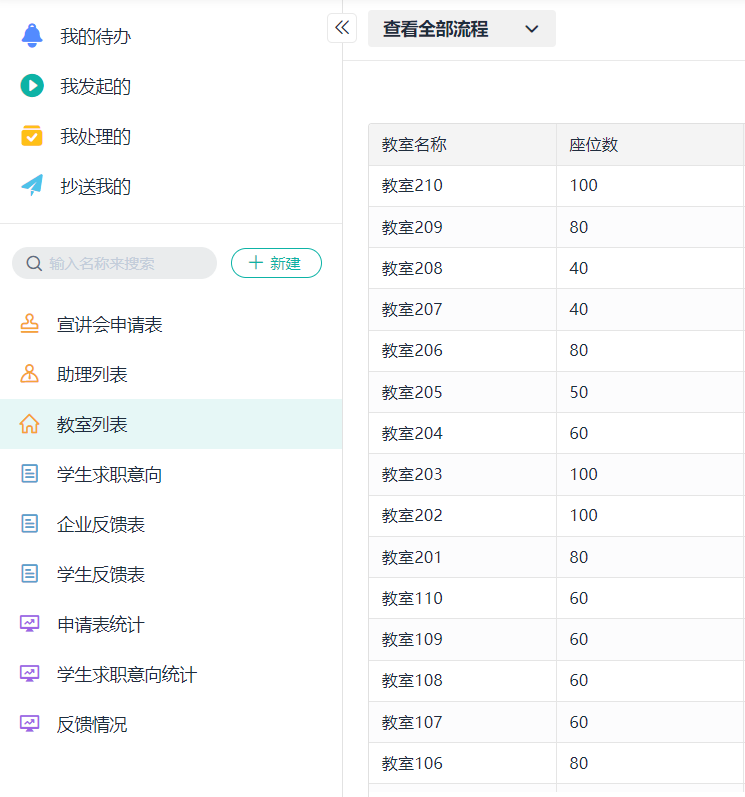
Task: Click the document icon beside 学生求职意向
Action: pyautogui.click(x=30, y=474)
